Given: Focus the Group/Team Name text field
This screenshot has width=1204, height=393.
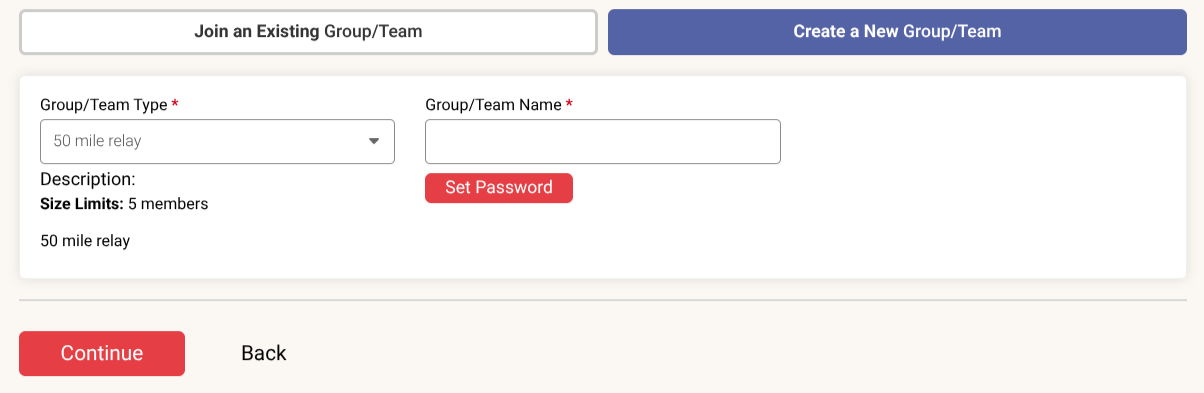Looking at the screenshot, I should [603, 142].
